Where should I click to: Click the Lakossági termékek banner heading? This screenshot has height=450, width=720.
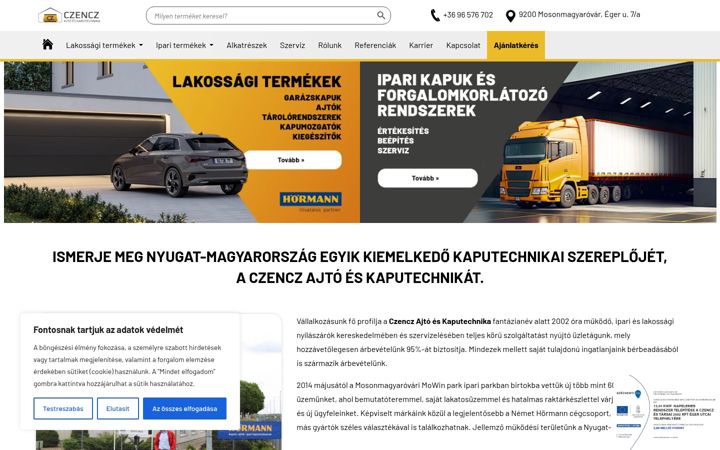point(257,81)
